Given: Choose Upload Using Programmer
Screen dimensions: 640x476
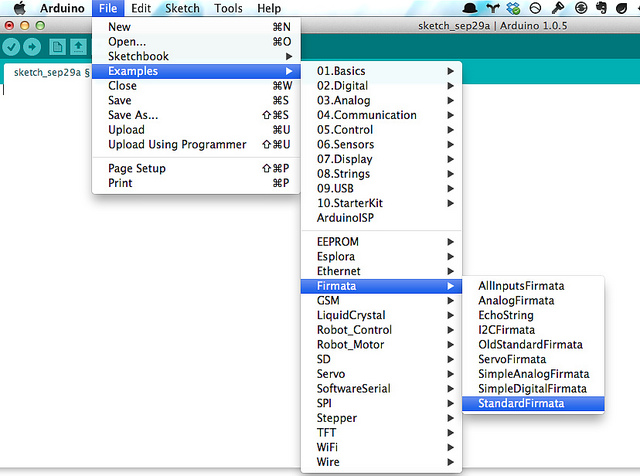Looking at the screenshot, I should pos(197,145).
